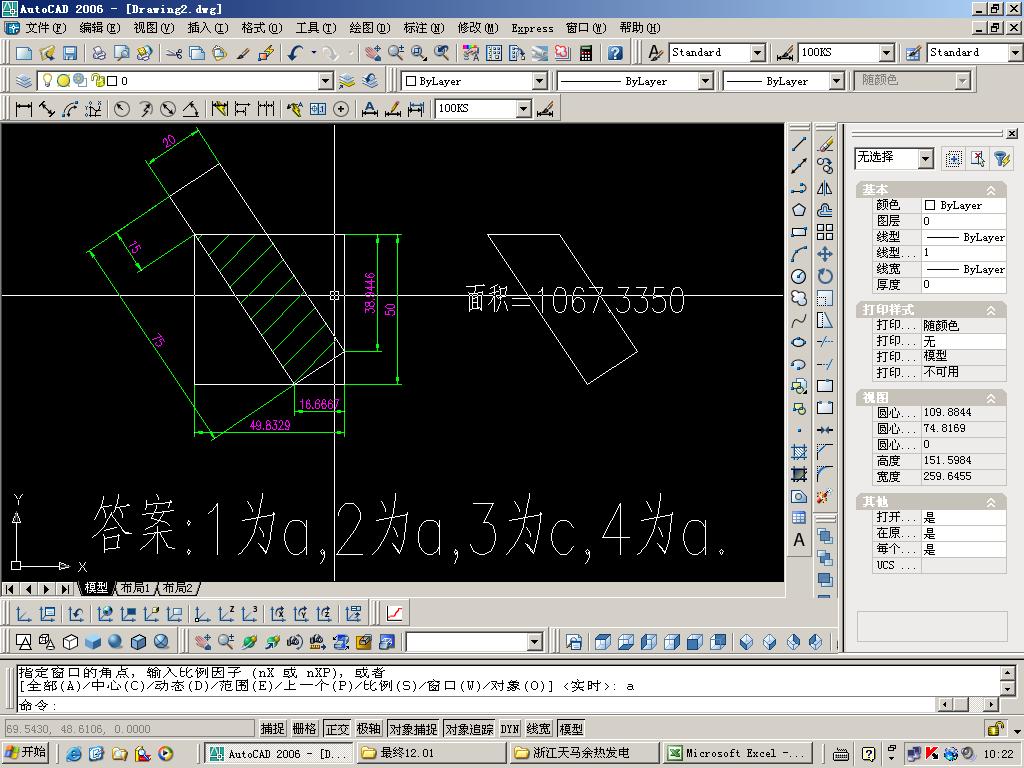Toggle ortho mode 正交
This screenshot has height=768, width=1024.
(x=337, y=729)
